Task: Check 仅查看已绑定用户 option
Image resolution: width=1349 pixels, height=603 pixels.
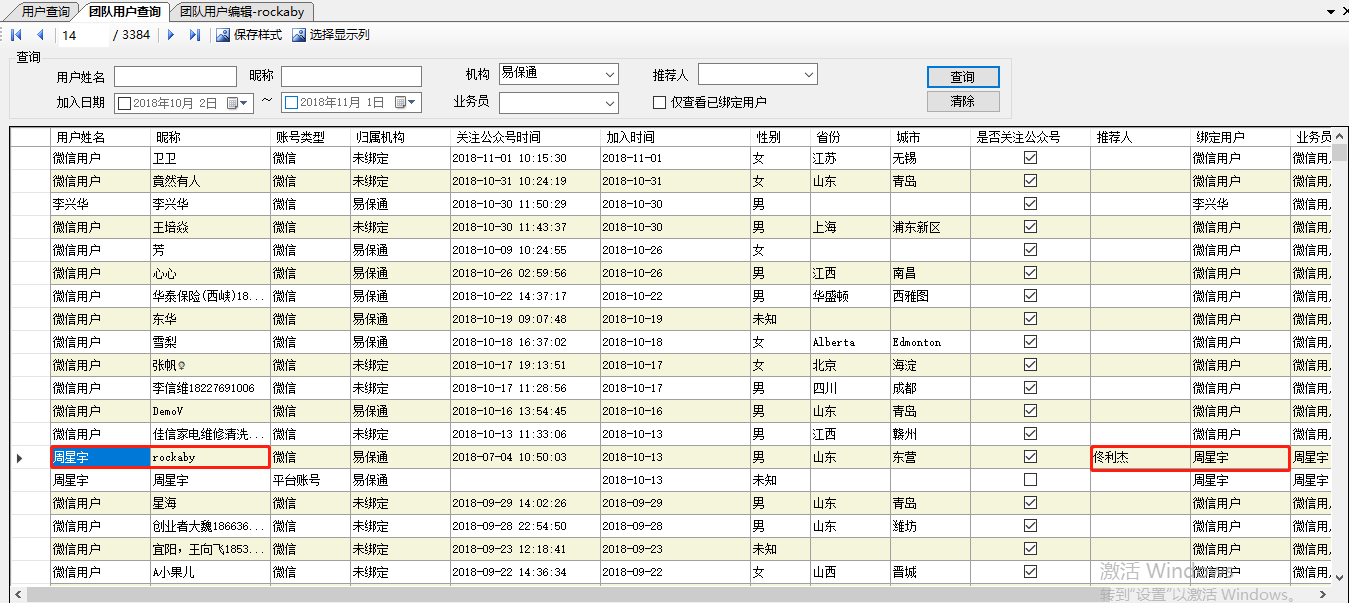Action: [659, 102]
